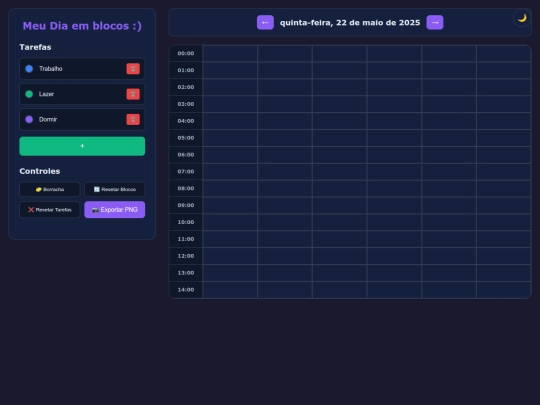Click the 01:00 time label
This screenshot has width=540, height=405.
tap(186, 70)
